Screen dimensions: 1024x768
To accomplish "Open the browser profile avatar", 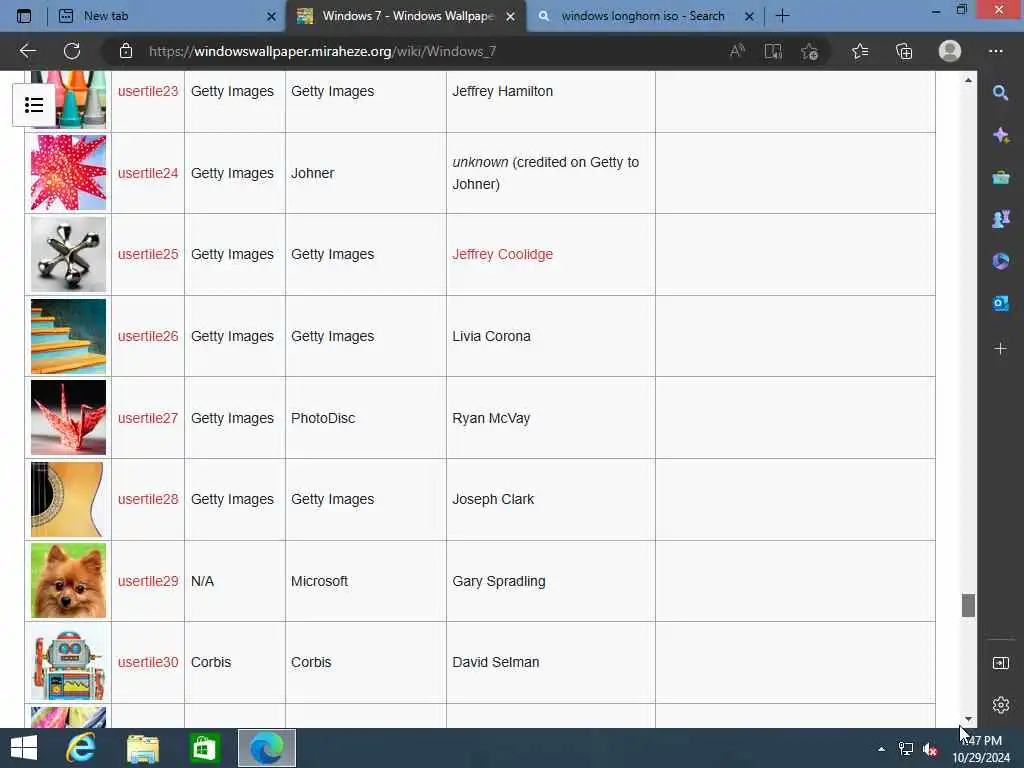I will (x=950, y=51).
